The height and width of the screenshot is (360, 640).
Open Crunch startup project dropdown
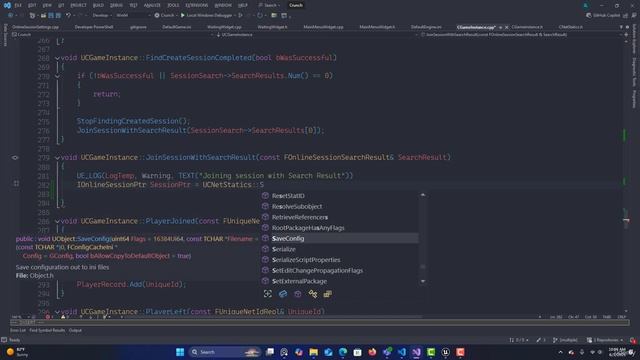point(167,16)
